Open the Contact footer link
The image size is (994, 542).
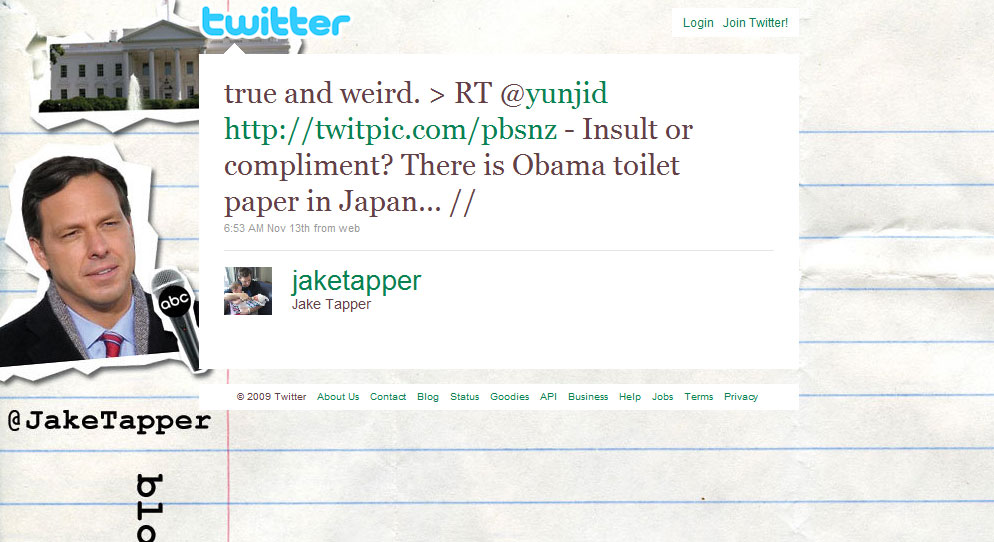point(388,397)
